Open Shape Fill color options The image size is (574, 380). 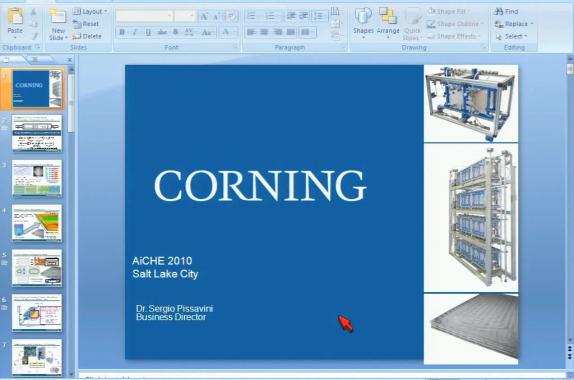click(447, 12)
